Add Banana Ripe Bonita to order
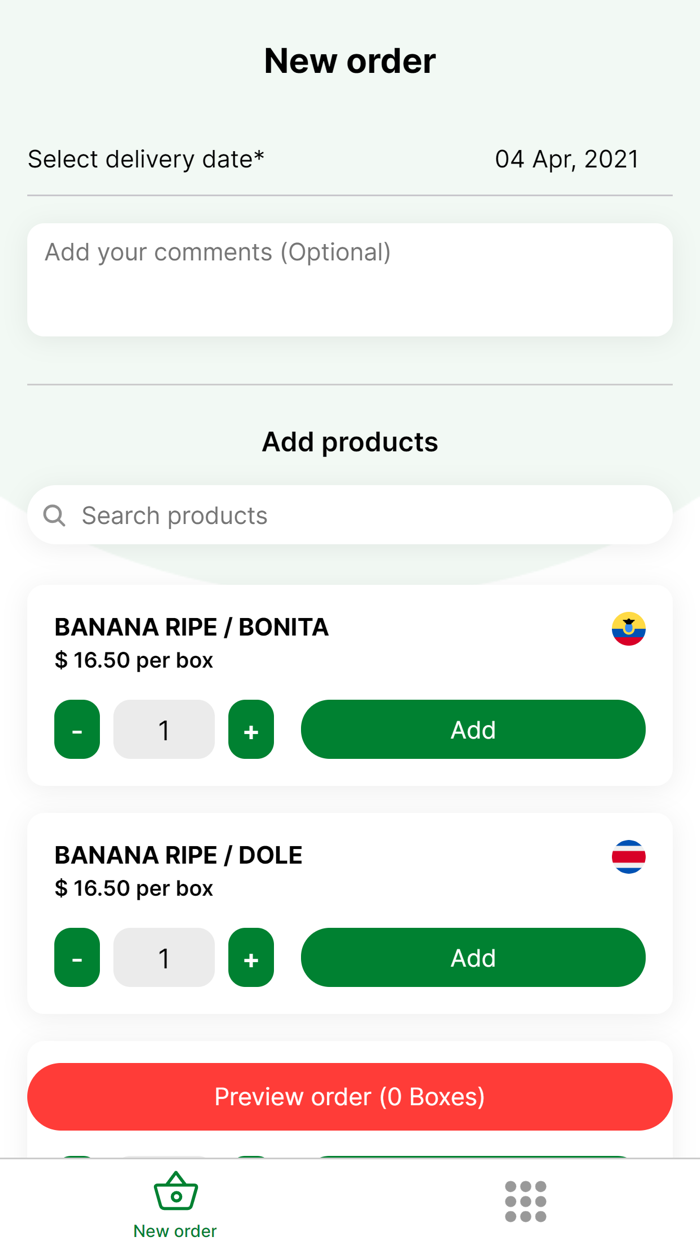Viewport: 700px width, 1244px height. tap(473, 730)
